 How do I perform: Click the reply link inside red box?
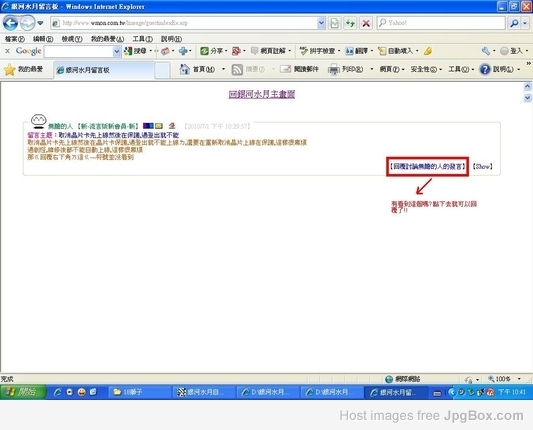(427, 167)
